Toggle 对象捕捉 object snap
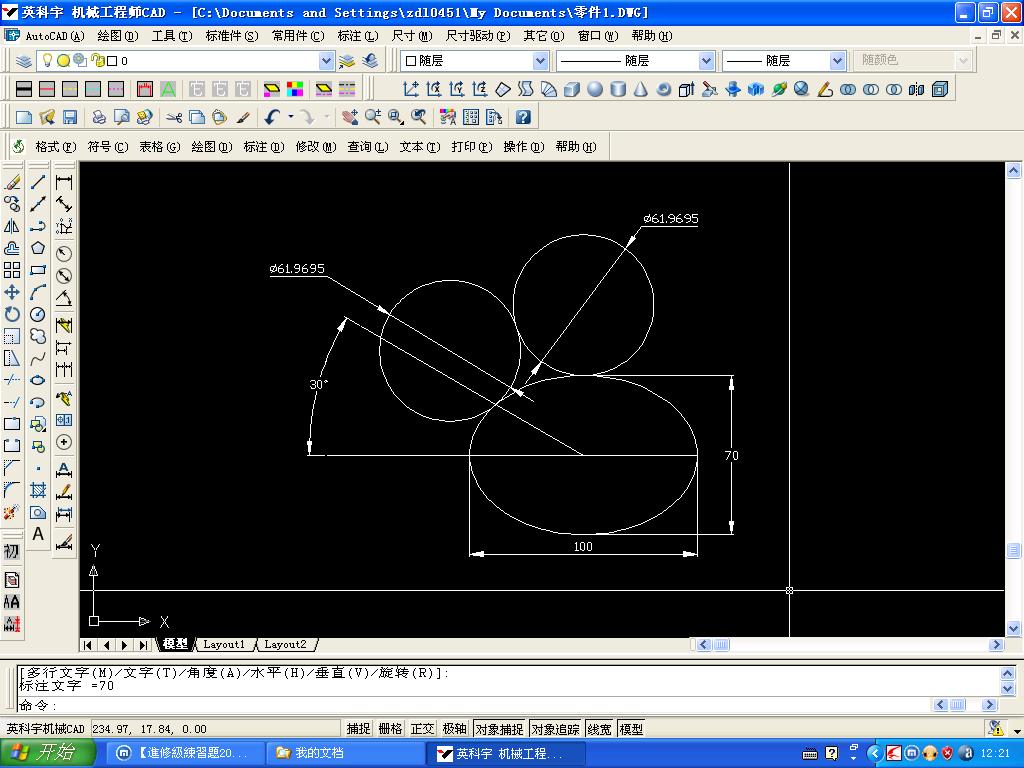This screenshot has width=1024, height=768. [499, 729]
